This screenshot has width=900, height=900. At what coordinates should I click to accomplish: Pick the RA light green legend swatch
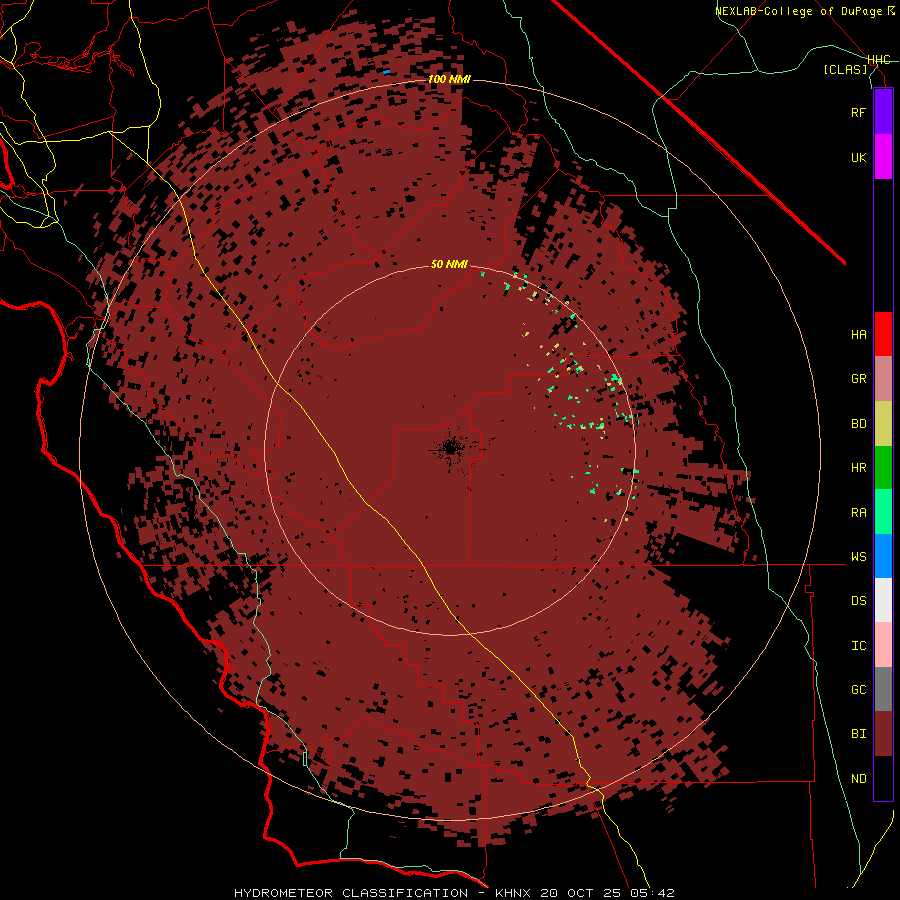pyautogui.click(x=883, y=512)
